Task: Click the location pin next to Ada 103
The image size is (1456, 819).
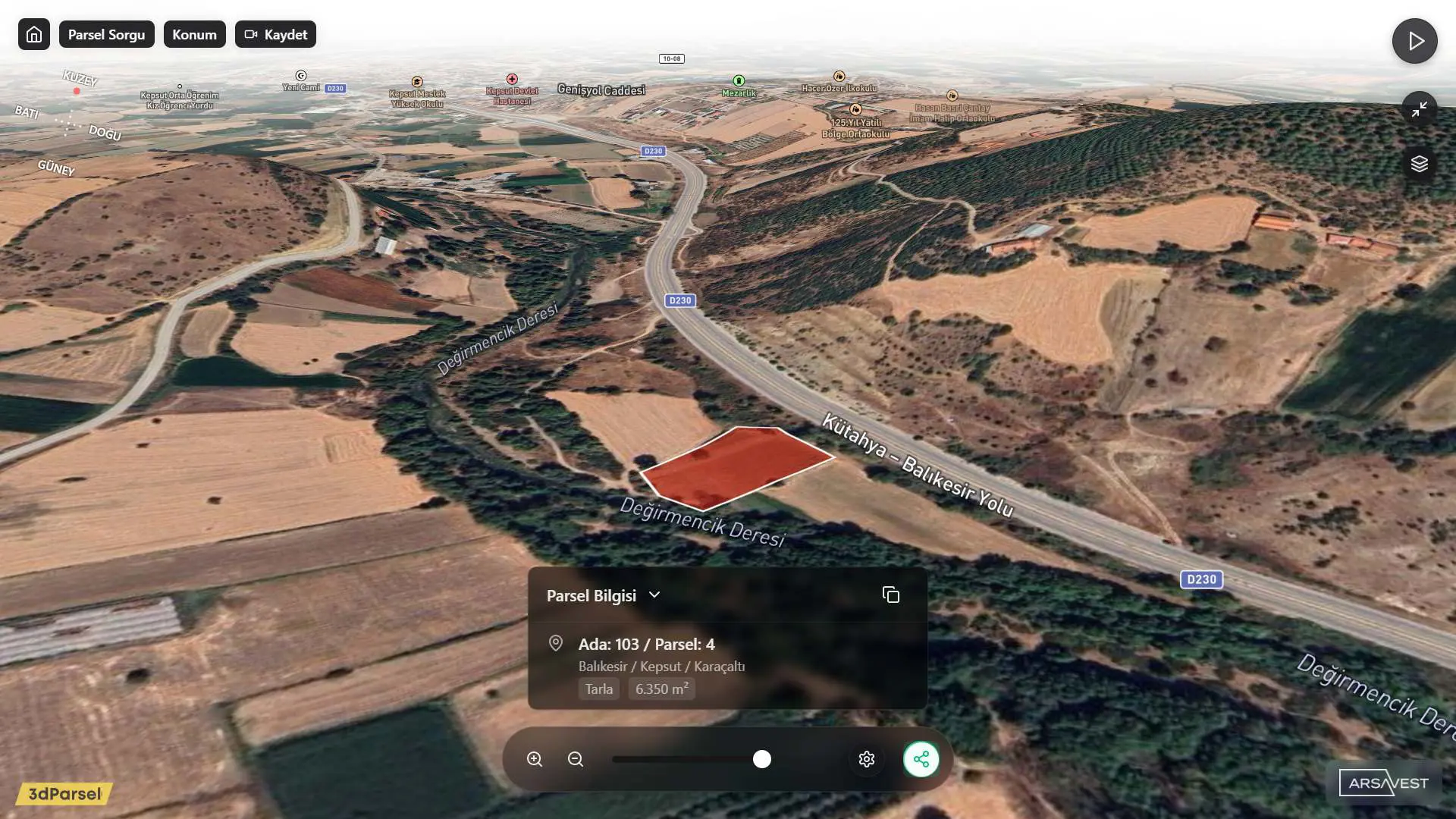Action: click(556, 644)
